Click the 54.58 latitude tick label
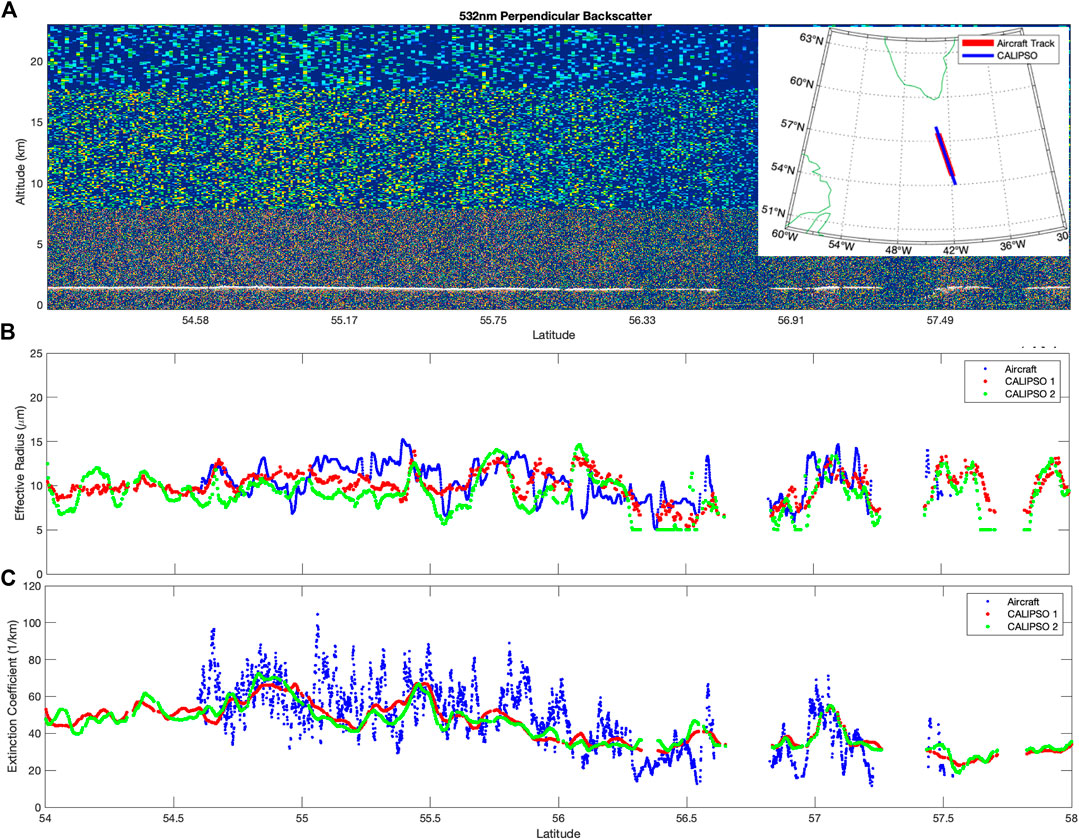The height and width of the screenshot is (840, 1079). point(195,321)
